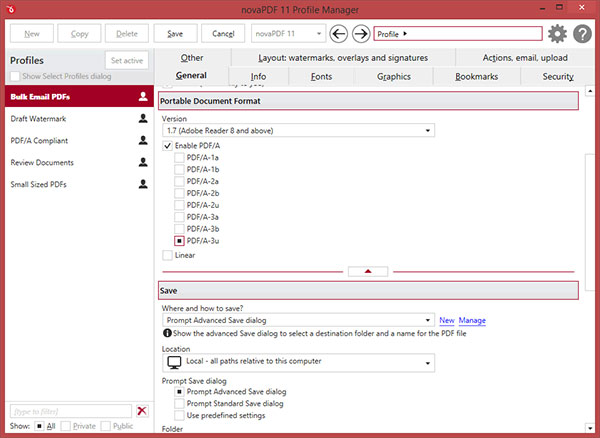Clear the filter with the red X icon
The height and width of the screenshot is (438, 600).
point(142,411)
